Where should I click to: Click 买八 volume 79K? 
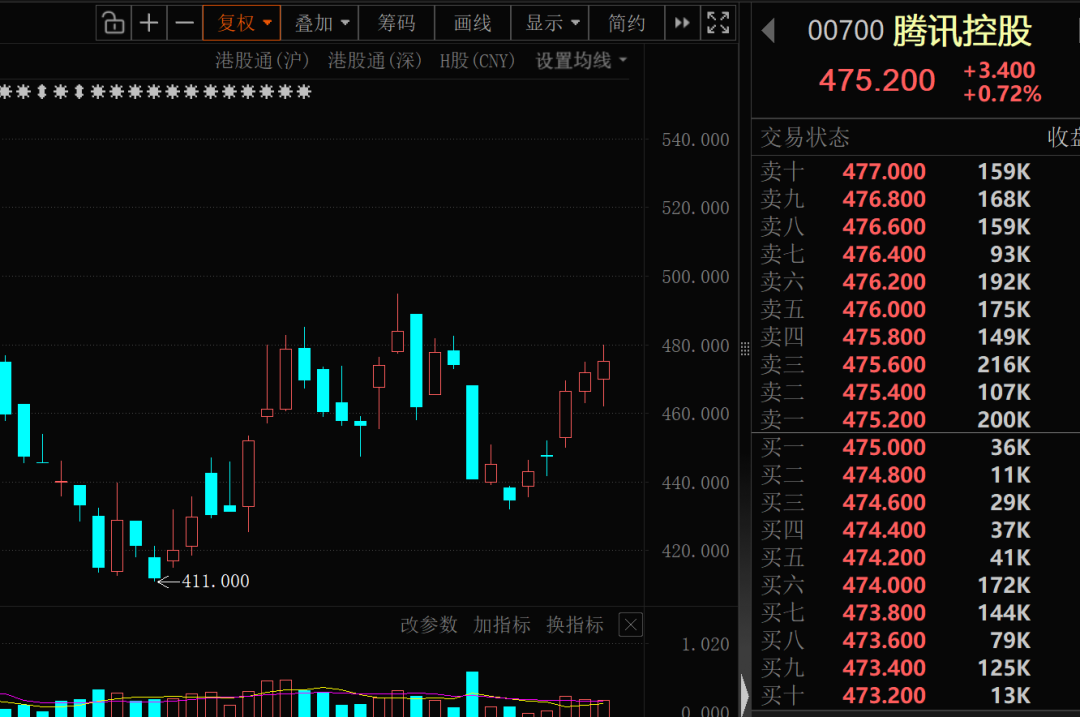click(1010, 640)
